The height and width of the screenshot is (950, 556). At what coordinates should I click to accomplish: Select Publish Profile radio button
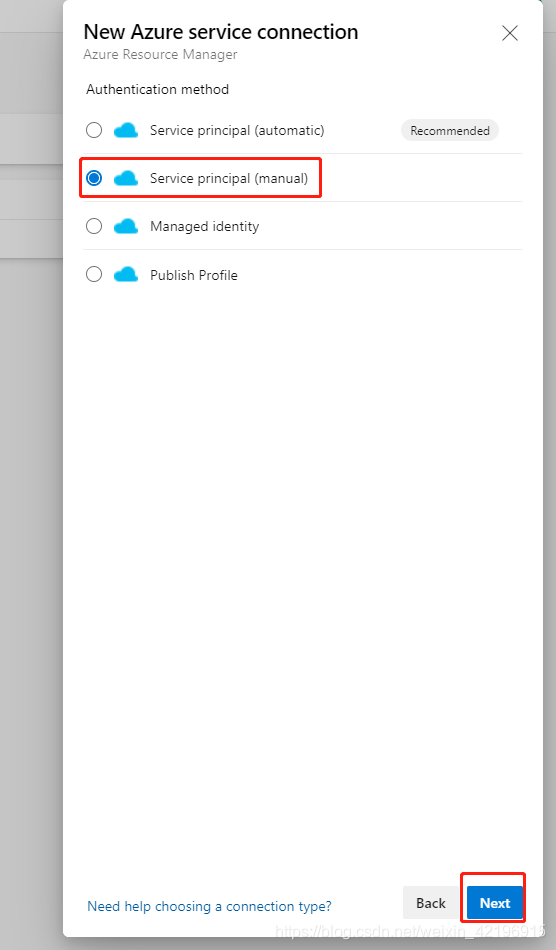click(x=94, y=275)
